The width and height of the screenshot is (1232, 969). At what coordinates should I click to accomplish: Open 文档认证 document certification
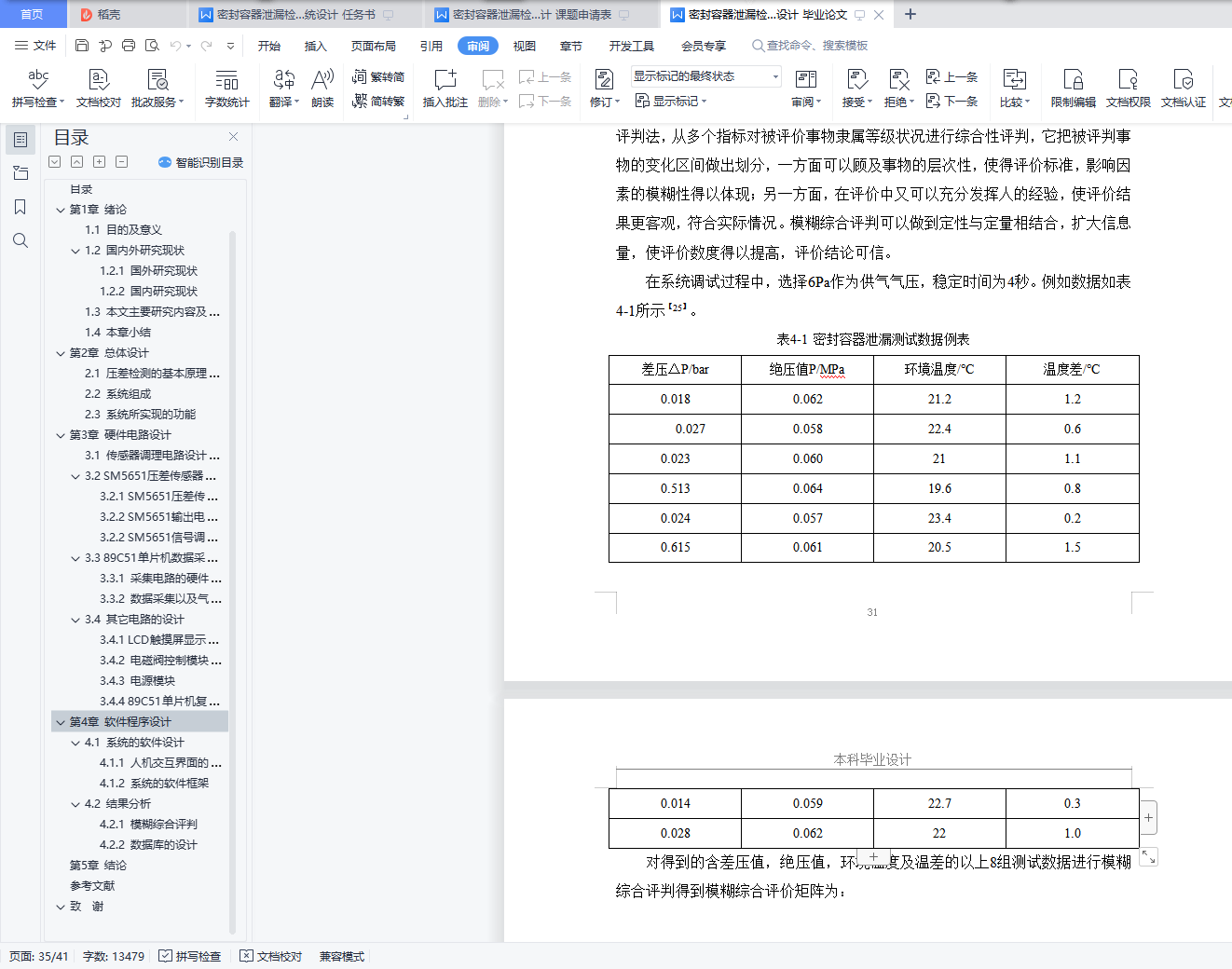pyautogui.click(x=1184, y=89)
